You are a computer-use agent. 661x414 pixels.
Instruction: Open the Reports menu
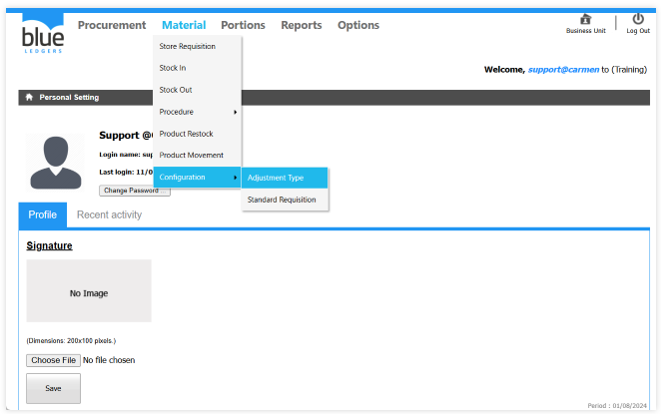301,25
